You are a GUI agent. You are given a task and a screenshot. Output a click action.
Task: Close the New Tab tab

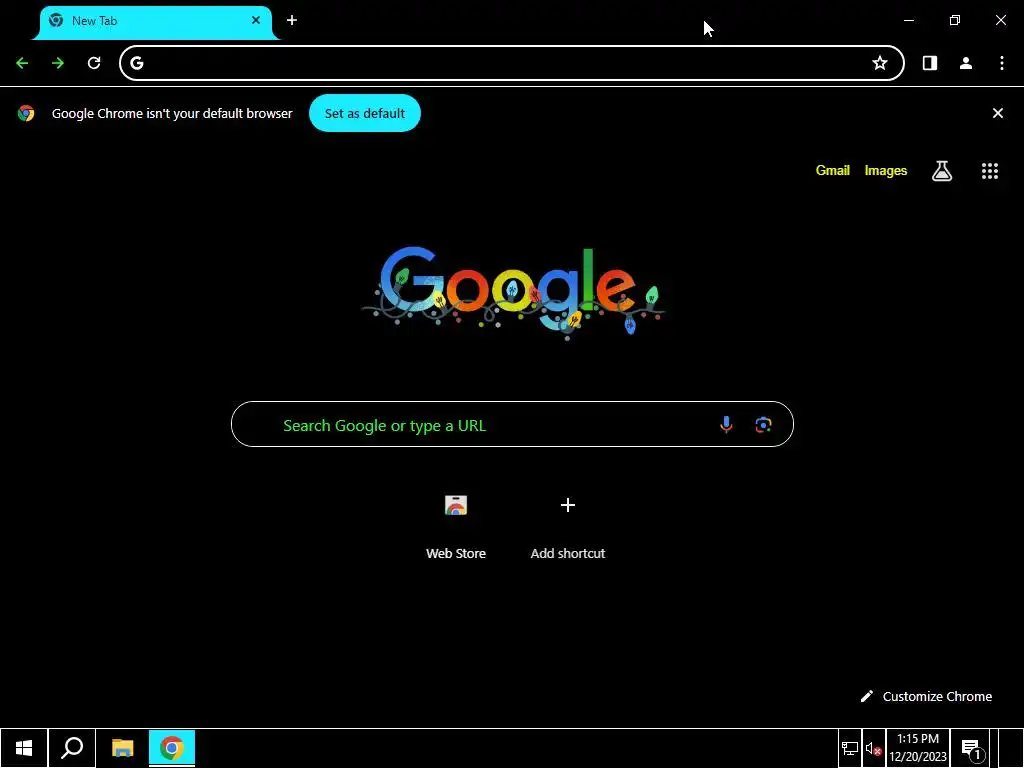(256, 20)
